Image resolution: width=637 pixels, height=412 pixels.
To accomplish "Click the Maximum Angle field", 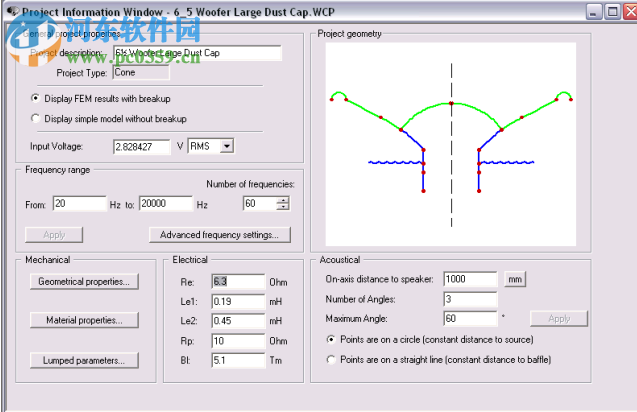I will click(x=470, y=319).
